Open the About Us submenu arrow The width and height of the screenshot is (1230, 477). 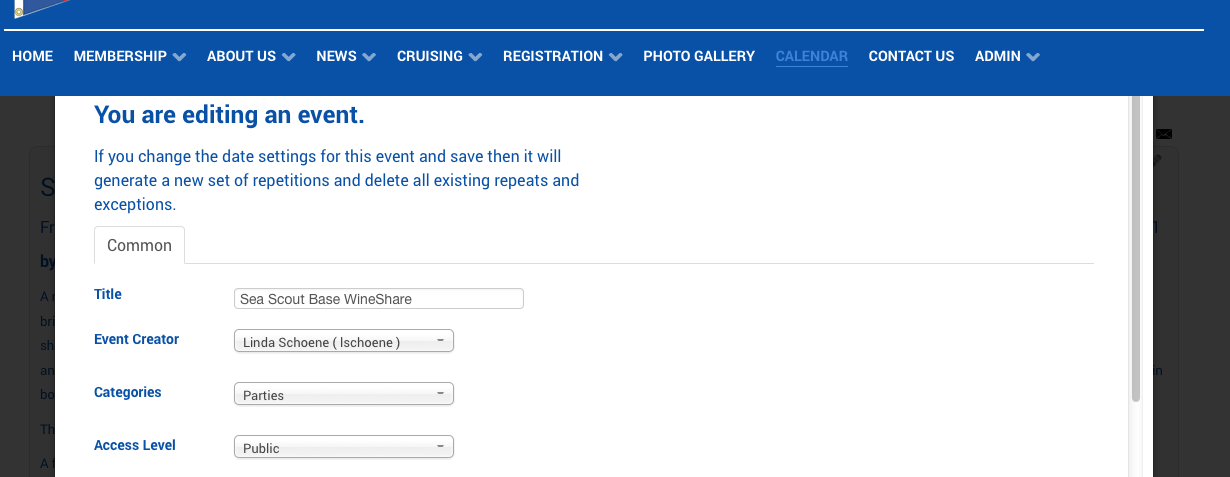pos(288,57)
